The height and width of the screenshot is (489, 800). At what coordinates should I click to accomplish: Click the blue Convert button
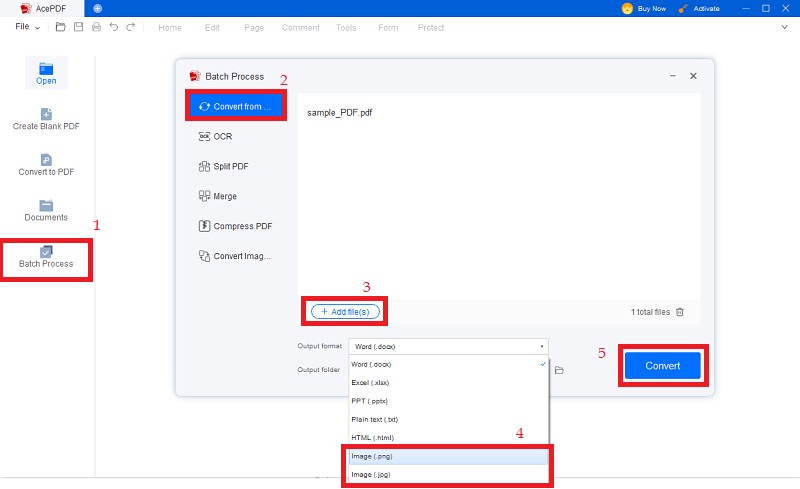pos(663,365)
